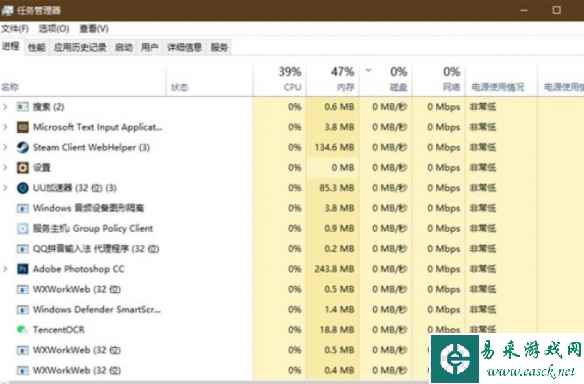Select the Adobe Photoshop CC icon
The image size is (584, 384).
pyautogui.click(x=23, y=269)
